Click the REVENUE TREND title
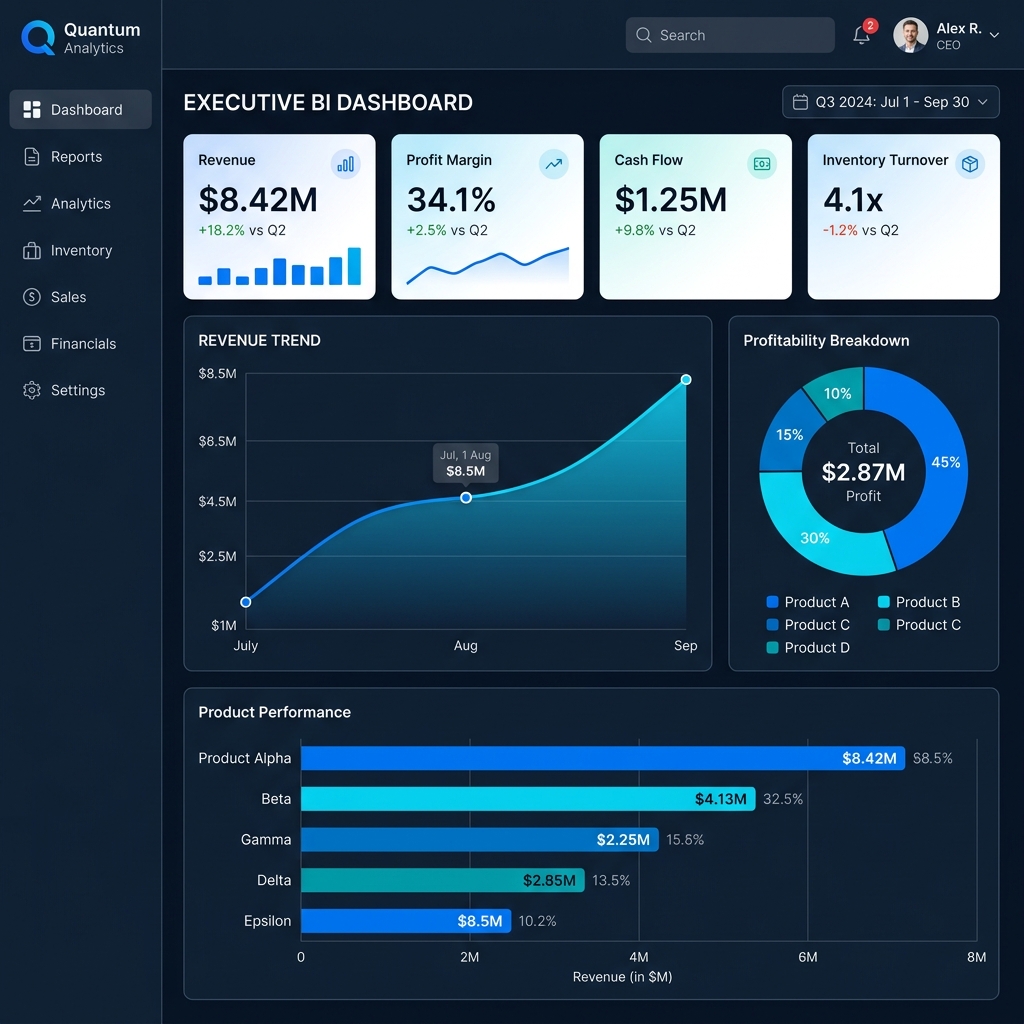 (x=259, y=340)
